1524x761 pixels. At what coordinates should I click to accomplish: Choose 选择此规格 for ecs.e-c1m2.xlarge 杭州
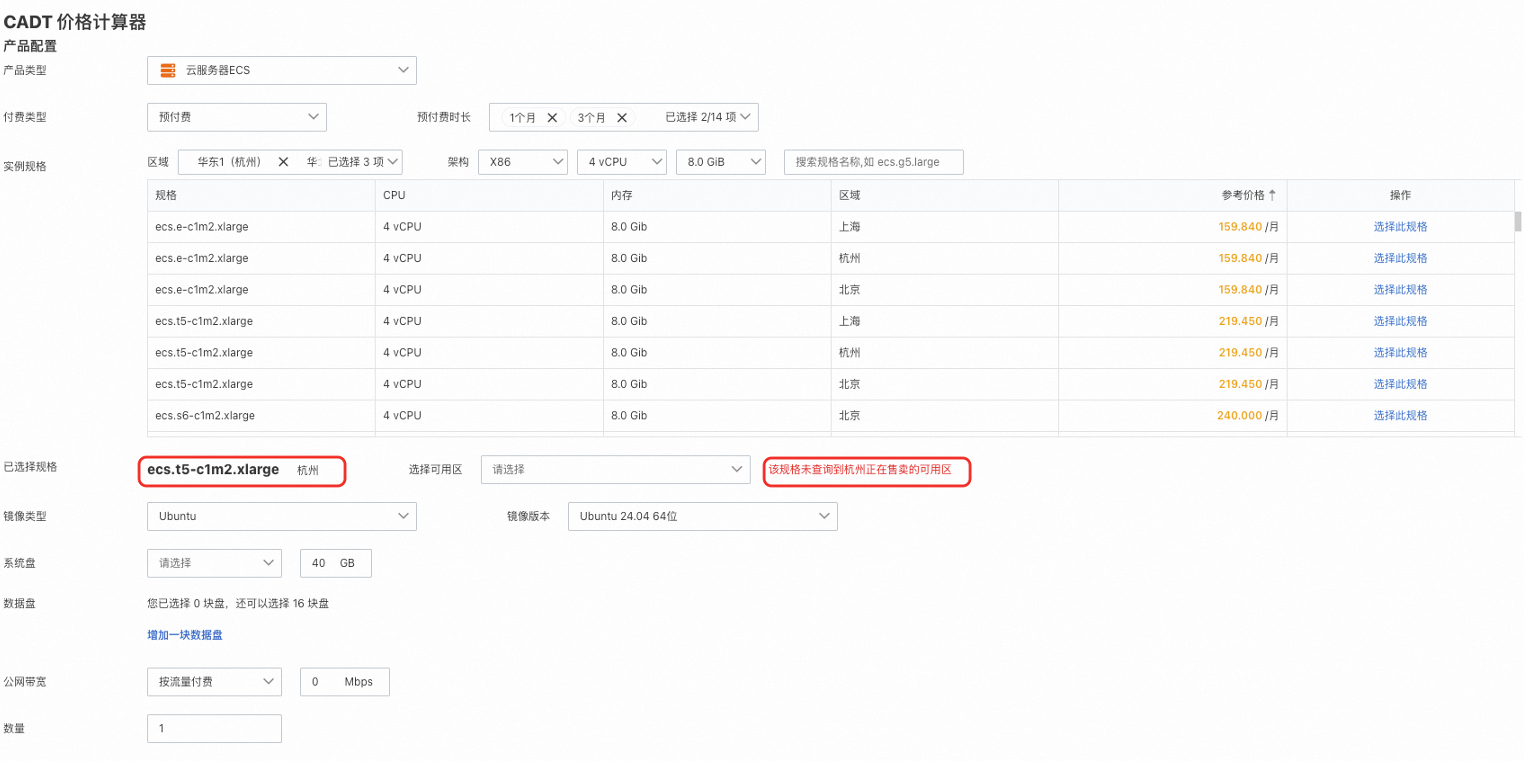pyautogui.click(x=1400, y=258)
